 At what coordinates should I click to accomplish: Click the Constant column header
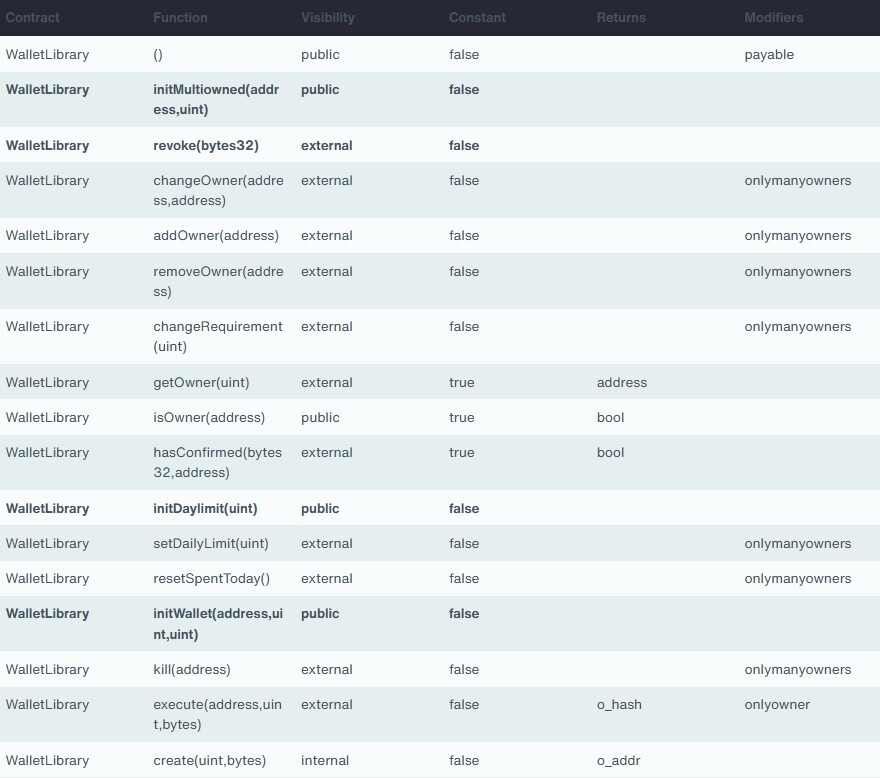477,17
